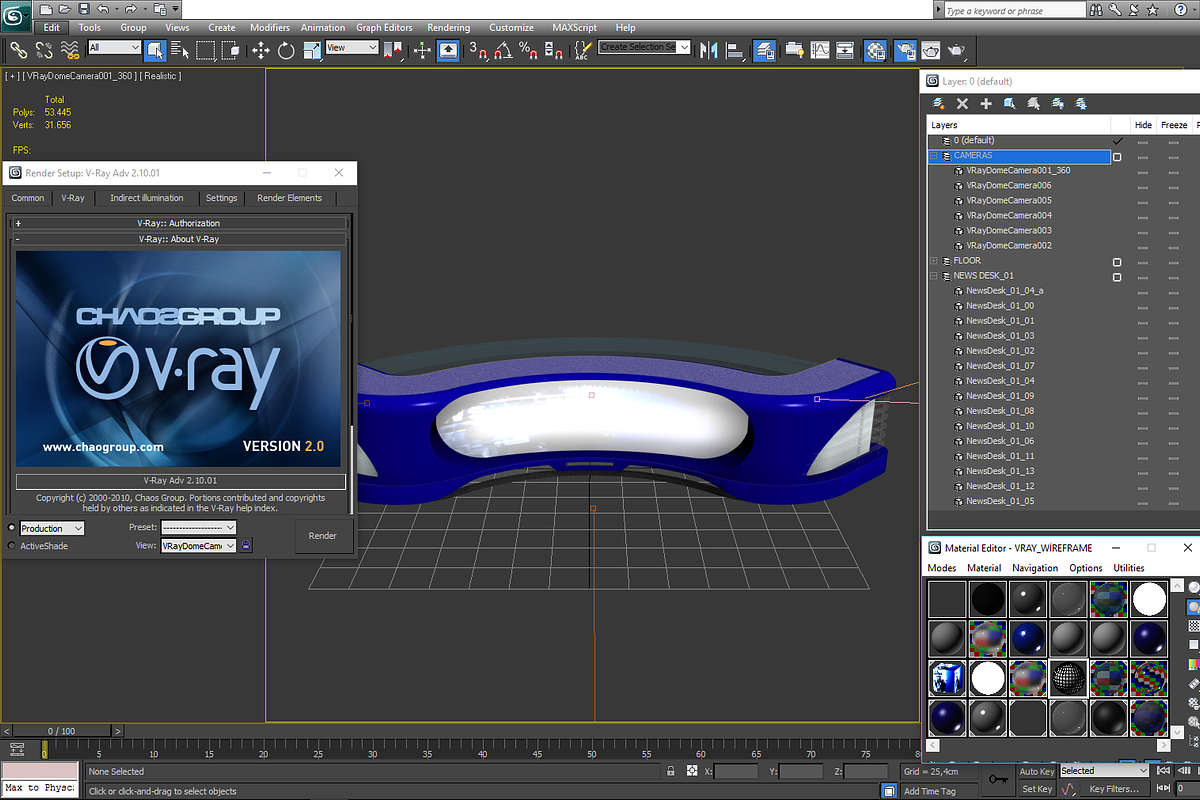
Task: Toggle the CAMERAS layer checkbox
Action: pos(1117,156)
